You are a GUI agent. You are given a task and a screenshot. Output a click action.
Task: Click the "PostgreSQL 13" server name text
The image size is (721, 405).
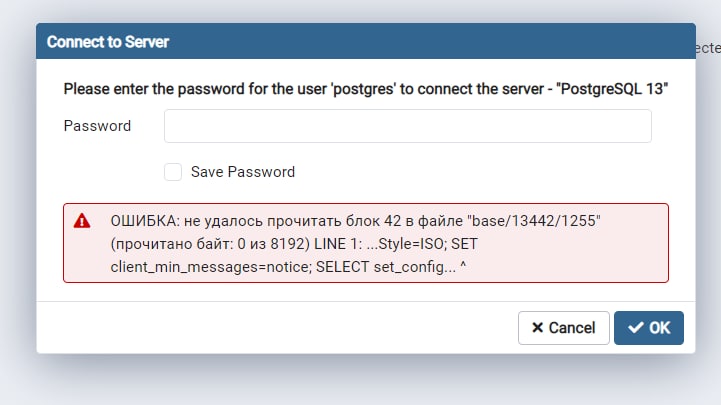point(612,89)
